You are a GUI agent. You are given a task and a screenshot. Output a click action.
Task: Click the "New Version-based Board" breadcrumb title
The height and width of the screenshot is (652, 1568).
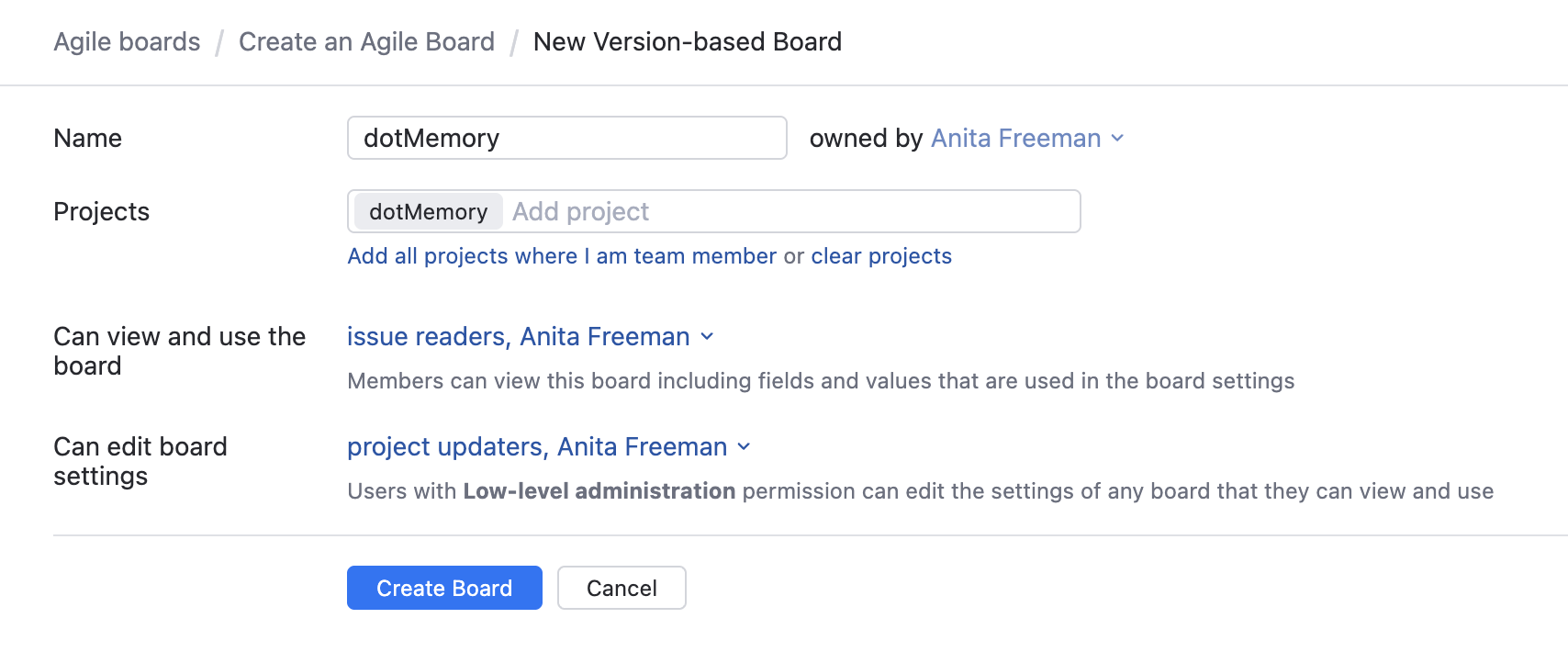point(687,41)
